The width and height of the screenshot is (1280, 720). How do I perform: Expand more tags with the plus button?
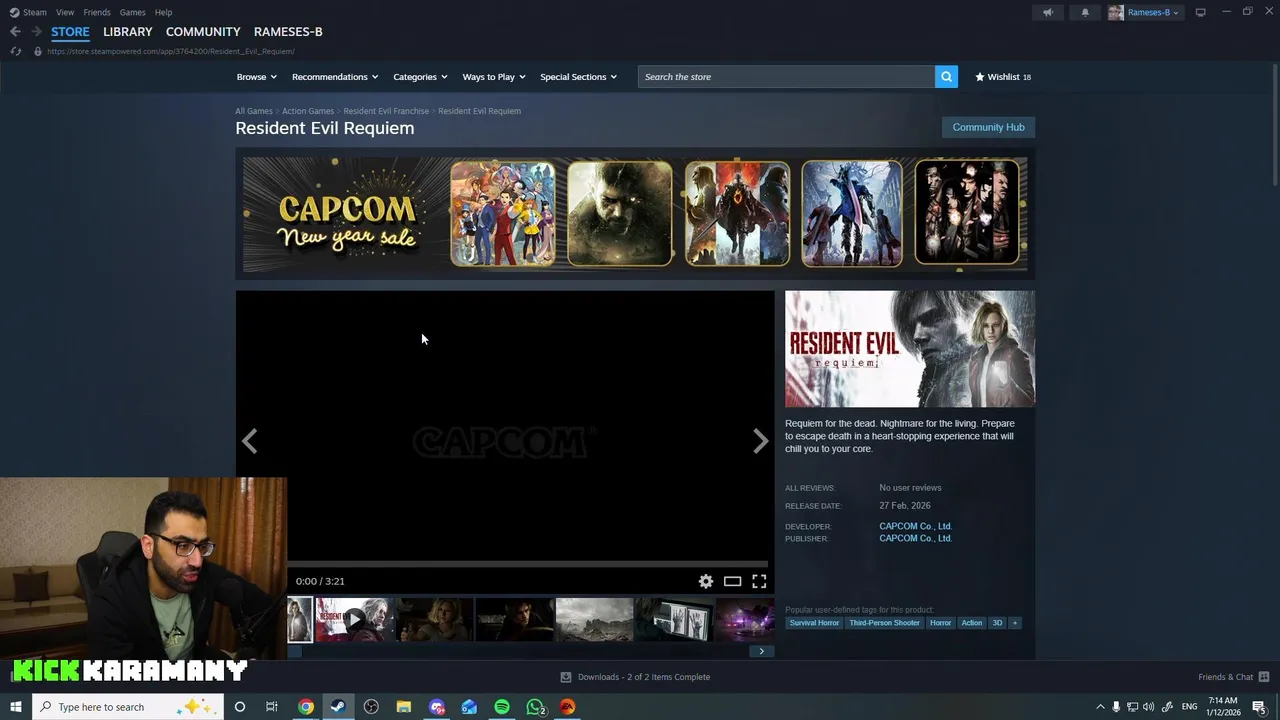tap(1014, 623)
